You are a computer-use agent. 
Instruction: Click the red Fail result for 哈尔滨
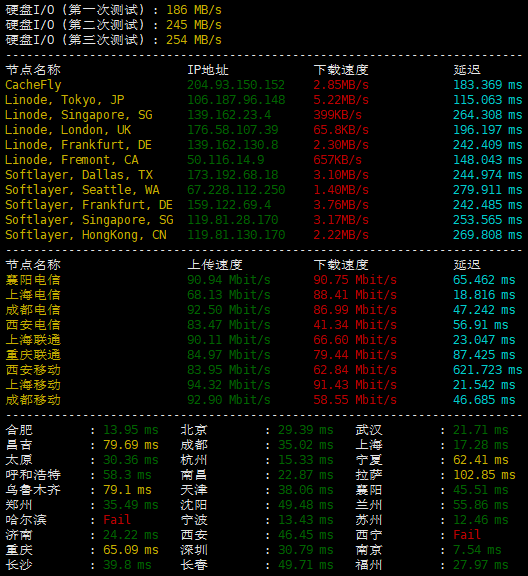pos(117,520)
